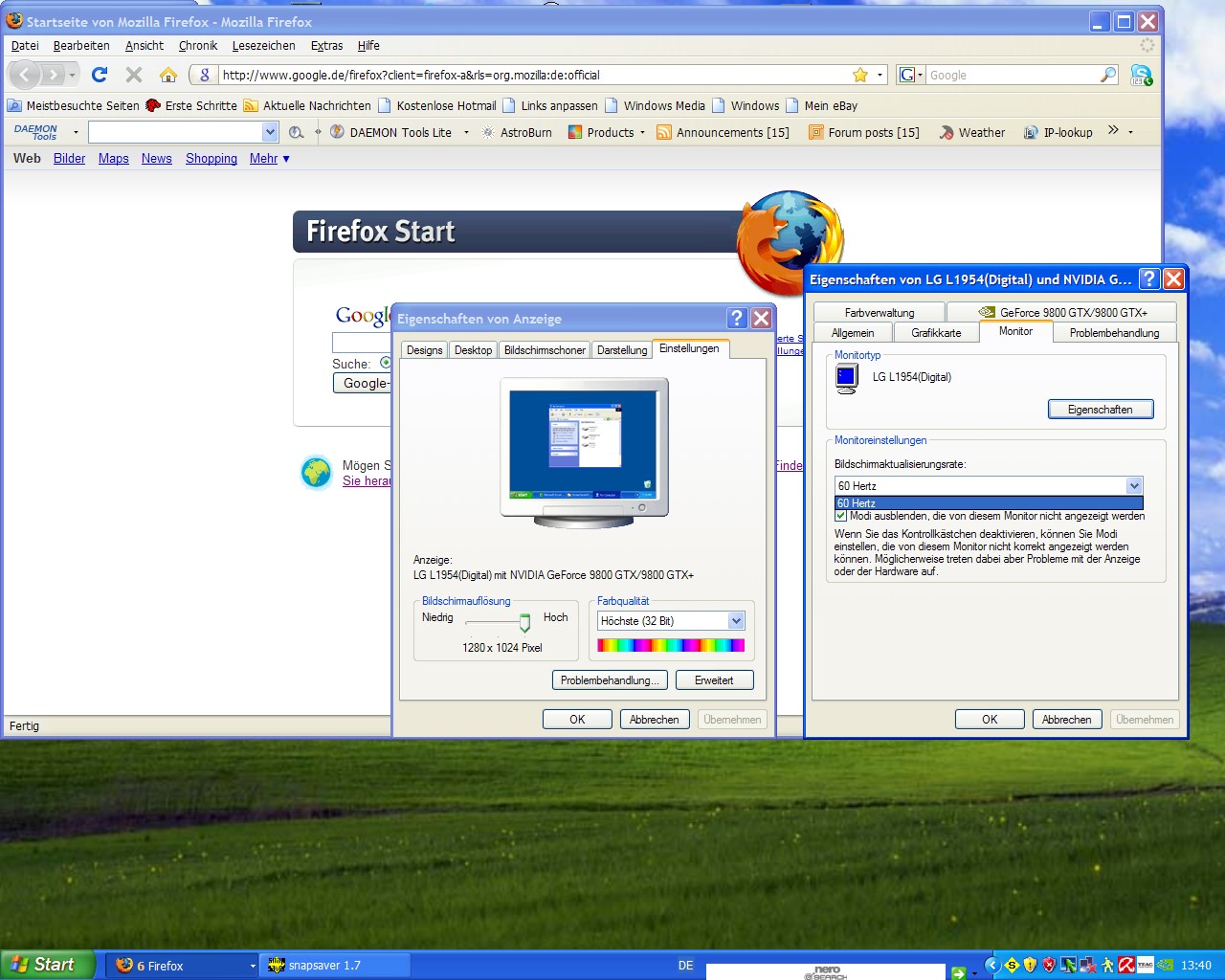
Task: Click the Firefox reload page icon
Action: [x=100, y=75]
